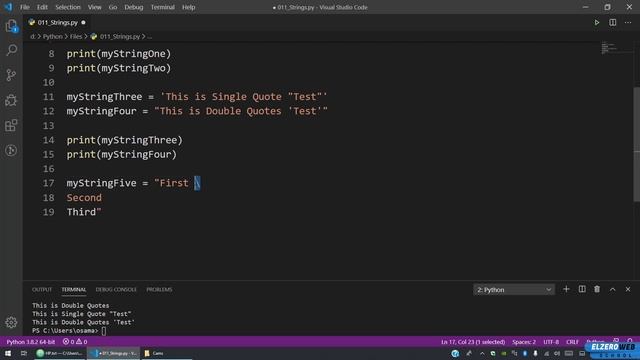Click on 'Second' on line 18
This screenshot has height=360, width=640.
tap(84, 198)
